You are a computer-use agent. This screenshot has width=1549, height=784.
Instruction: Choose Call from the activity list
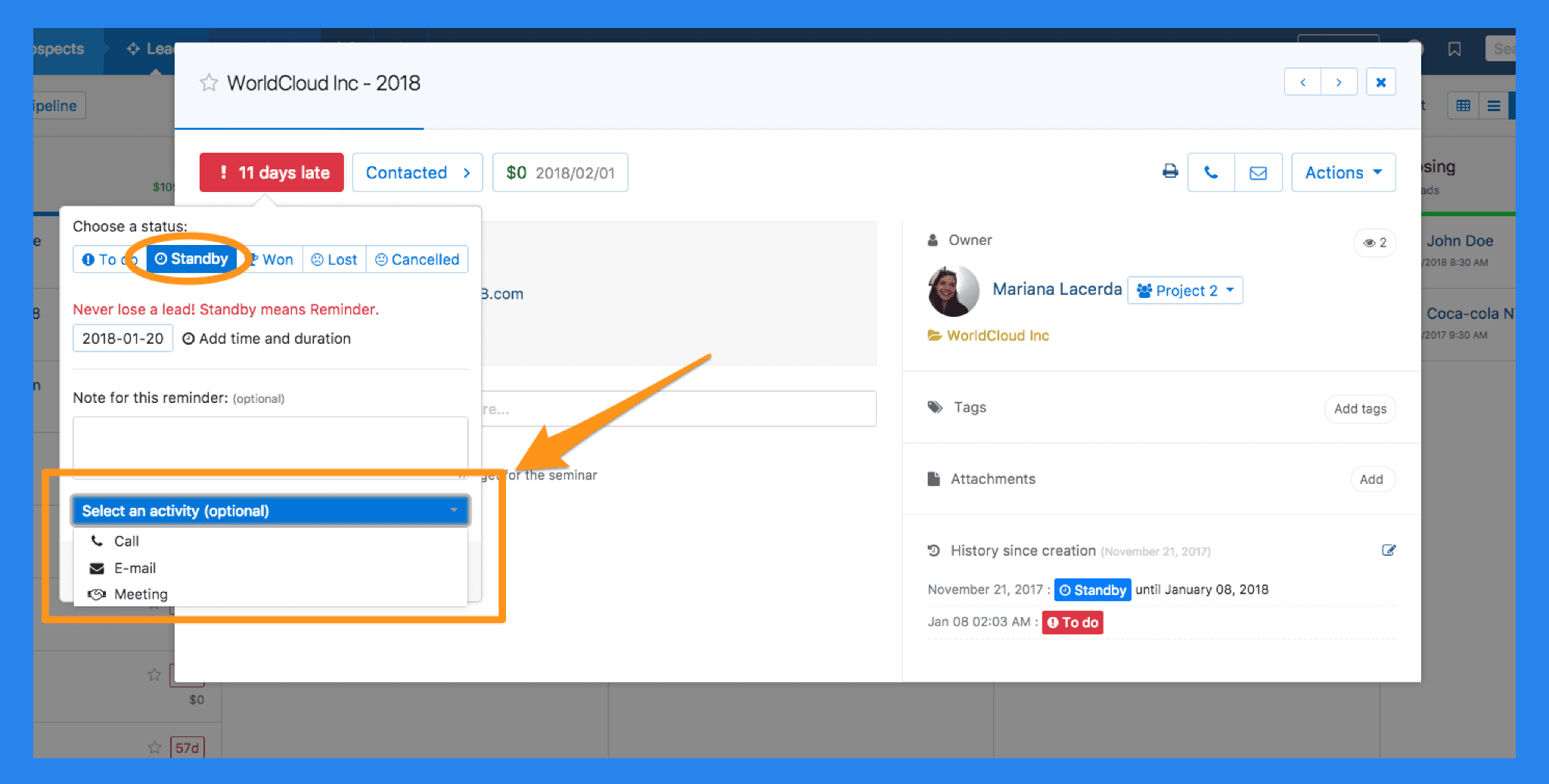click(270, 541)
